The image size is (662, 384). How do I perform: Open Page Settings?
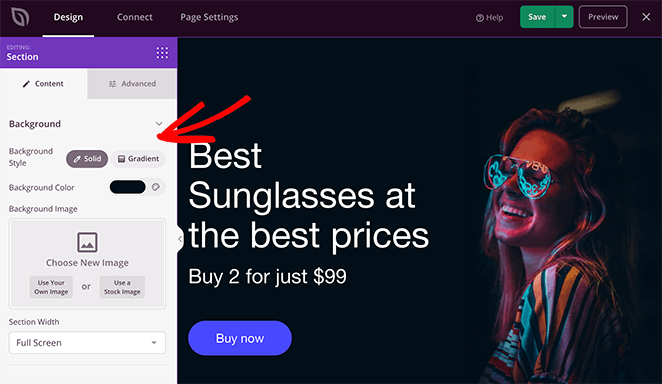(x=209, y=17)
